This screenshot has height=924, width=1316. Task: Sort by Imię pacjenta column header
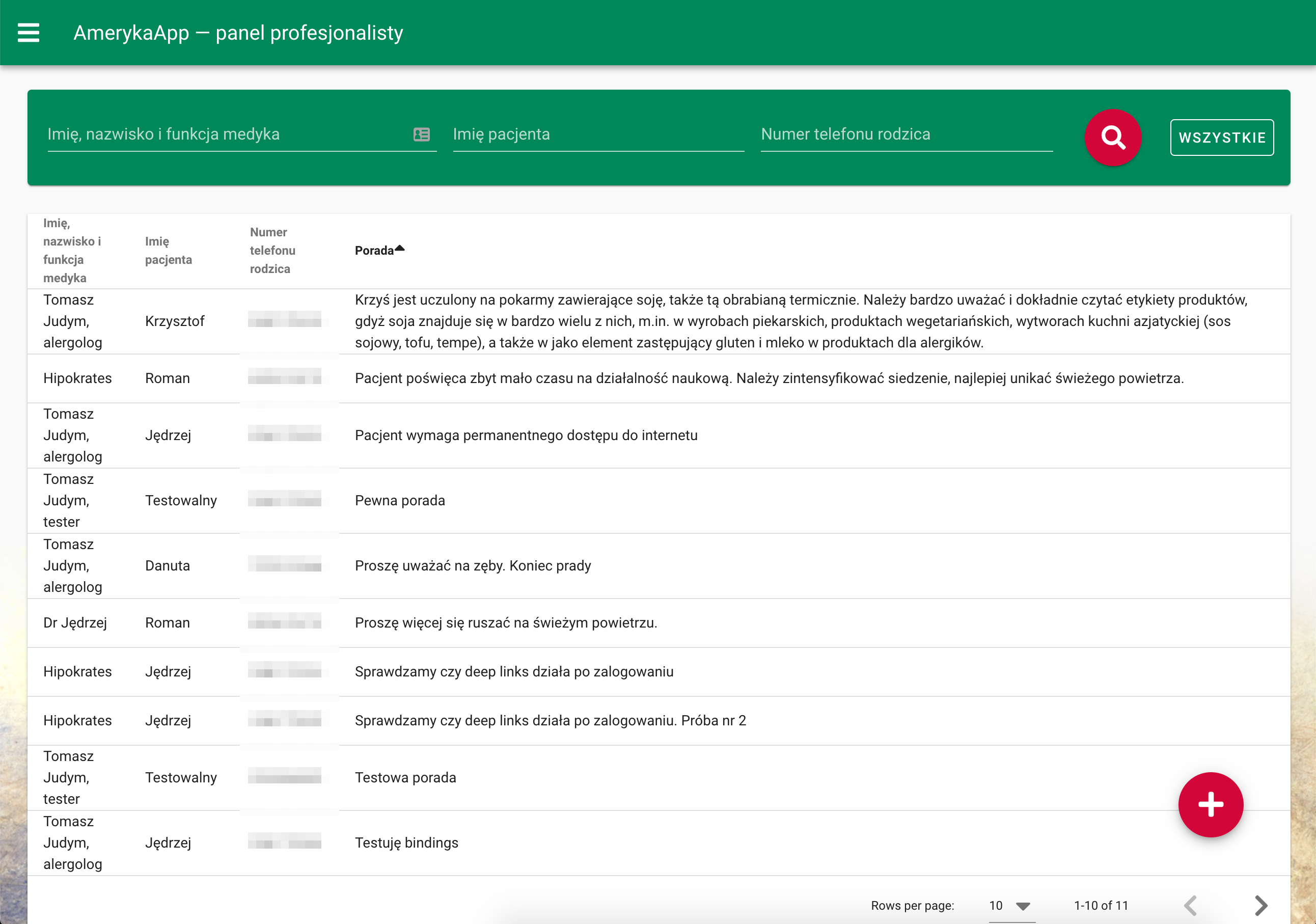coord(168,251)
